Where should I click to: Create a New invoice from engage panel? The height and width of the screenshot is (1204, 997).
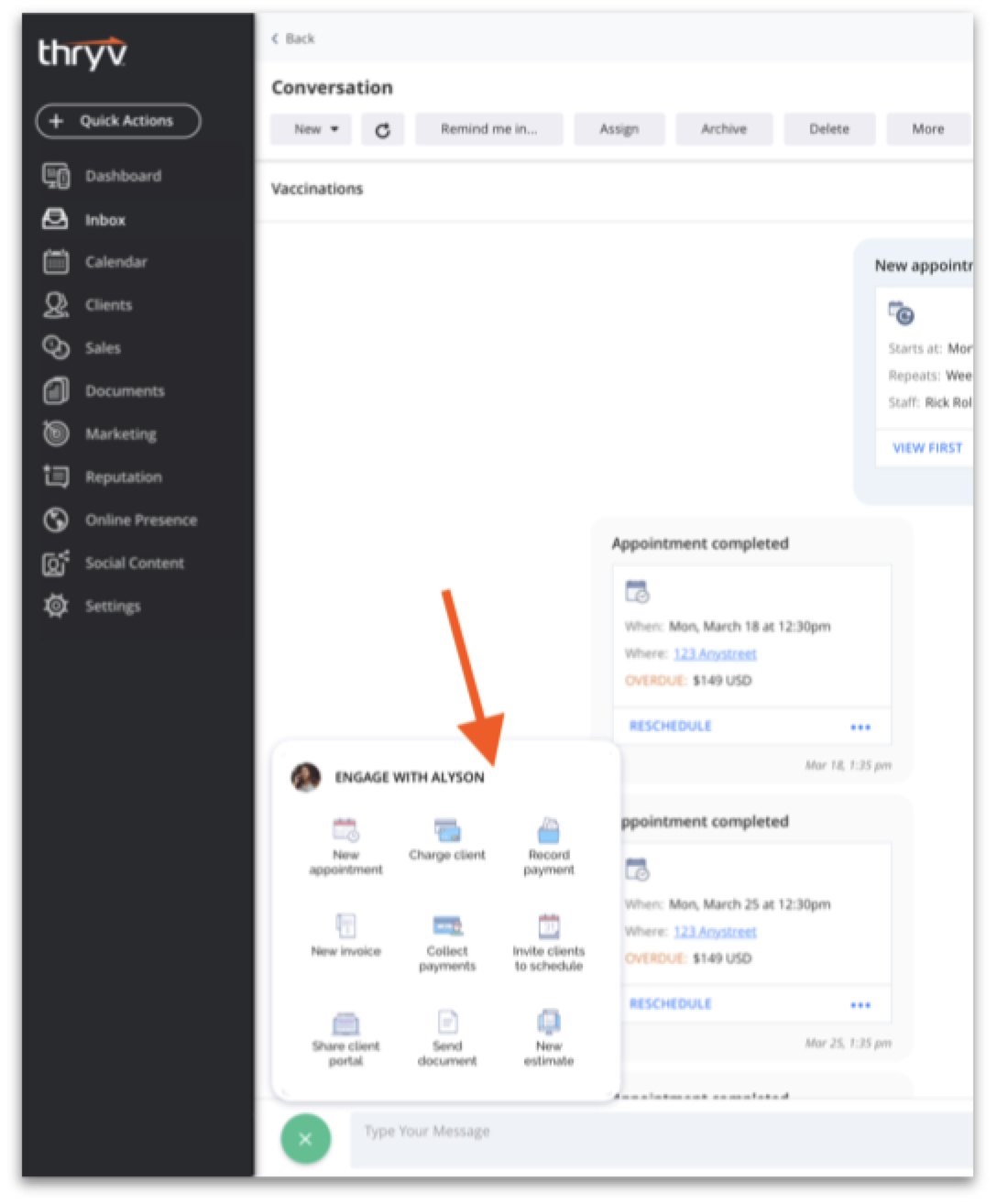(x=345, y=936)
